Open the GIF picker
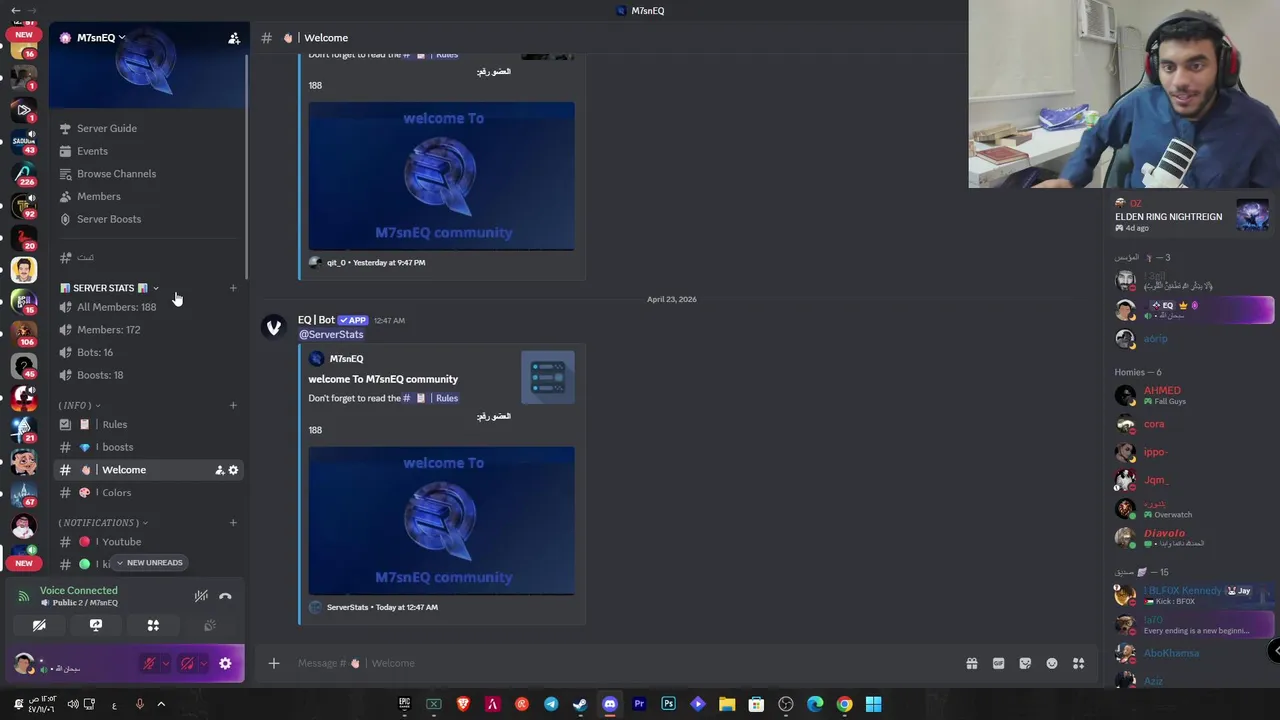This screenshot has height=720, width=1280. pyautogui.click(x=998, y=663)
